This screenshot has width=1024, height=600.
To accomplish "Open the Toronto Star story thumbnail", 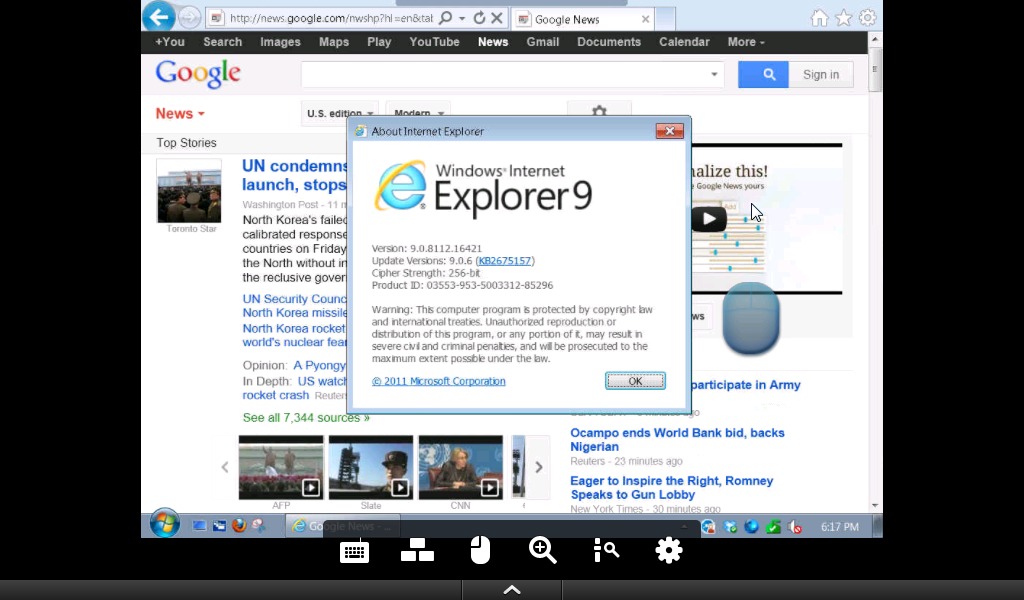I will 189,191.
